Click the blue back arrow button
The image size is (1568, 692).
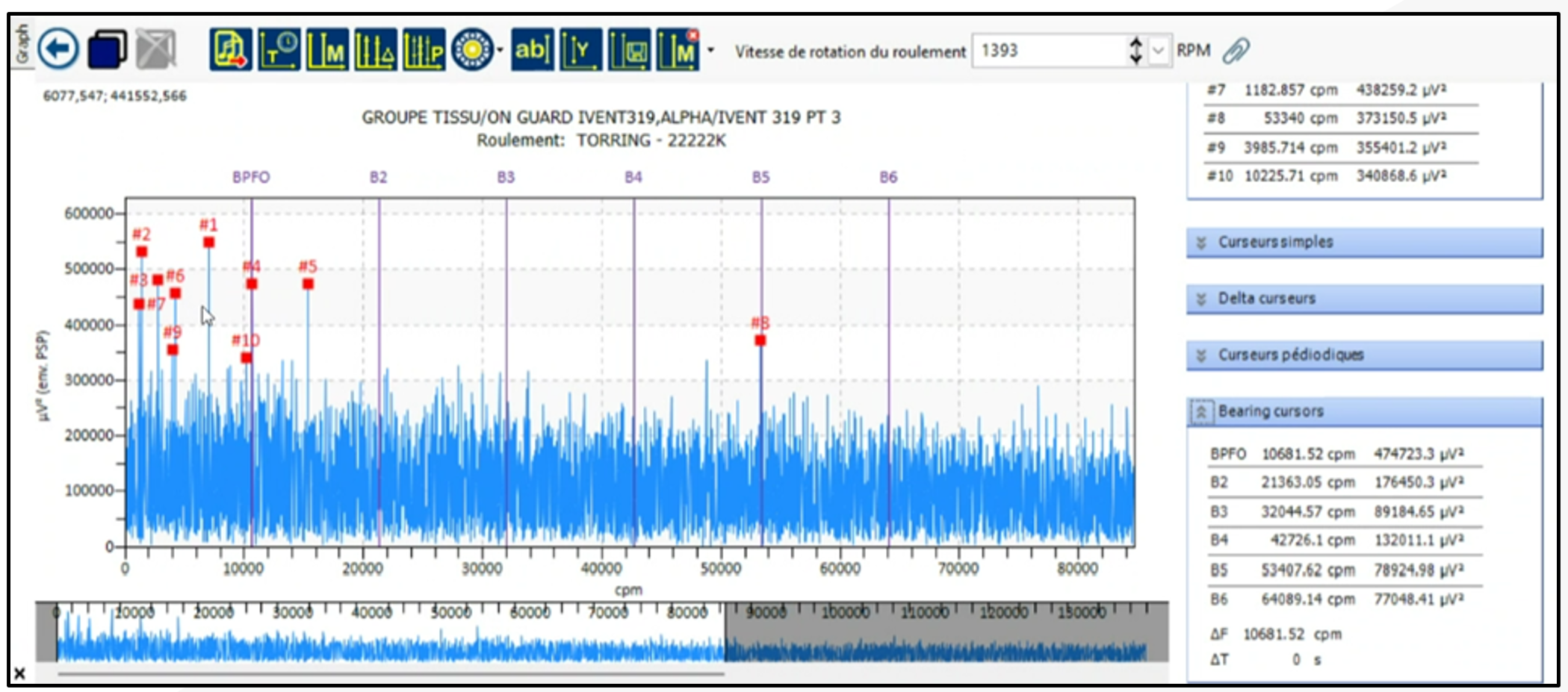coord(58,49)
